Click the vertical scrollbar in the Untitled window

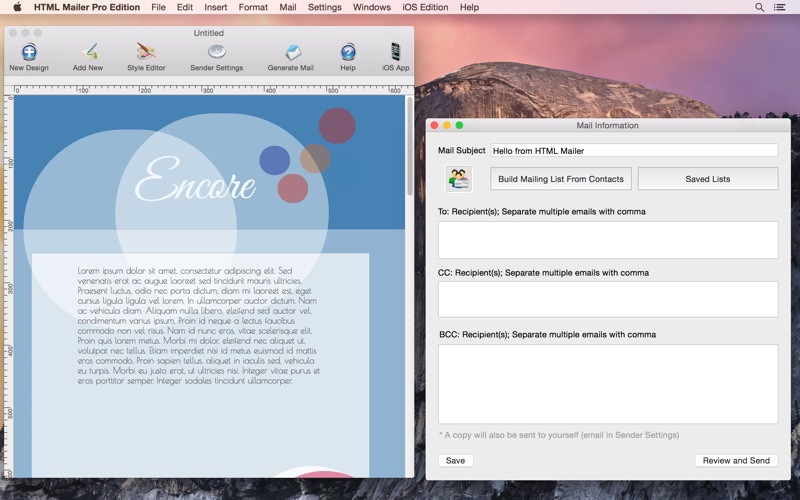410,145
